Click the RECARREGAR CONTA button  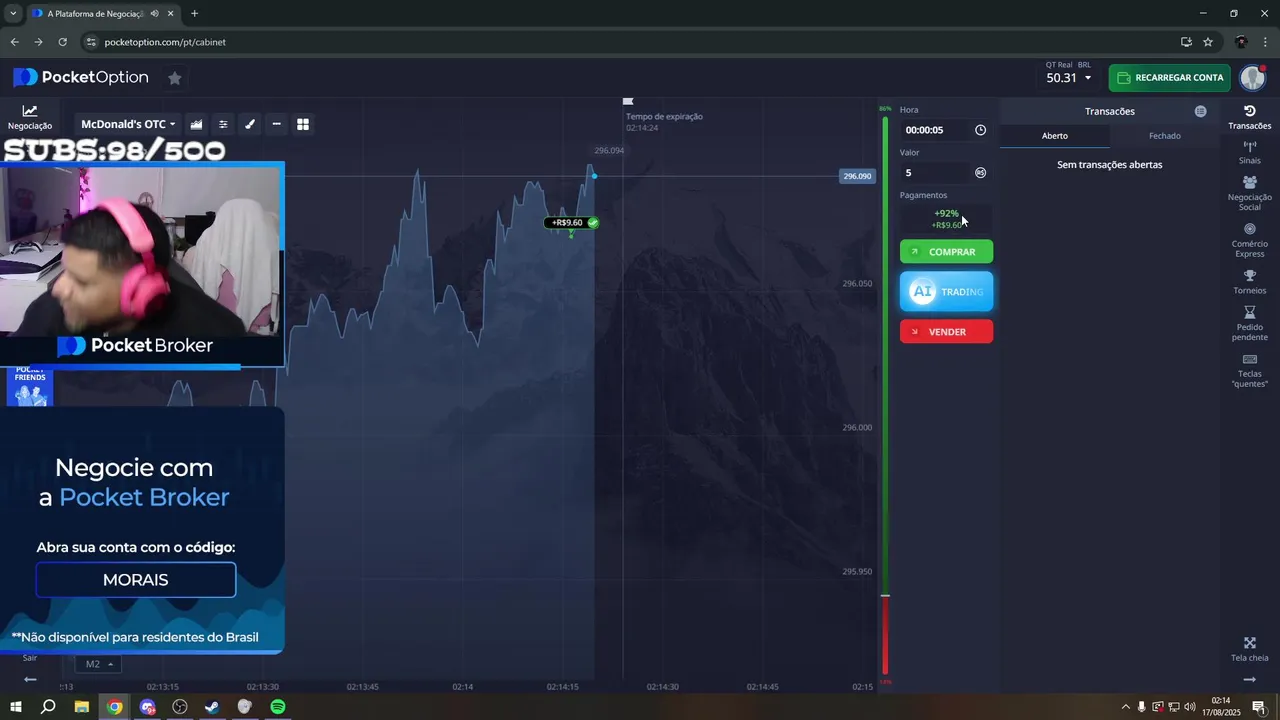(x=1170, y=78)
